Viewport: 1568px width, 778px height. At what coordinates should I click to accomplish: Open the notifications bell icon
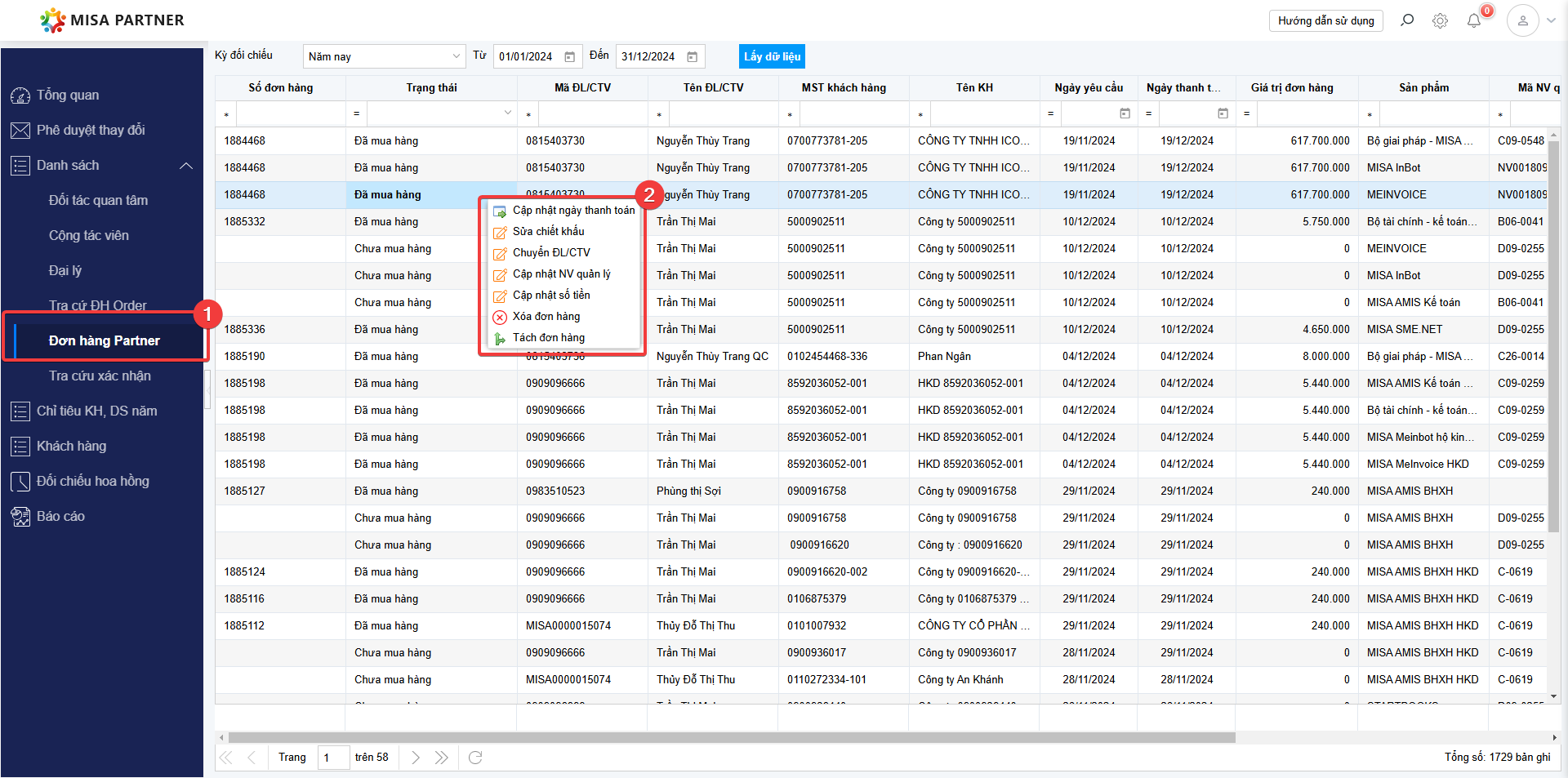(1474, 20)
